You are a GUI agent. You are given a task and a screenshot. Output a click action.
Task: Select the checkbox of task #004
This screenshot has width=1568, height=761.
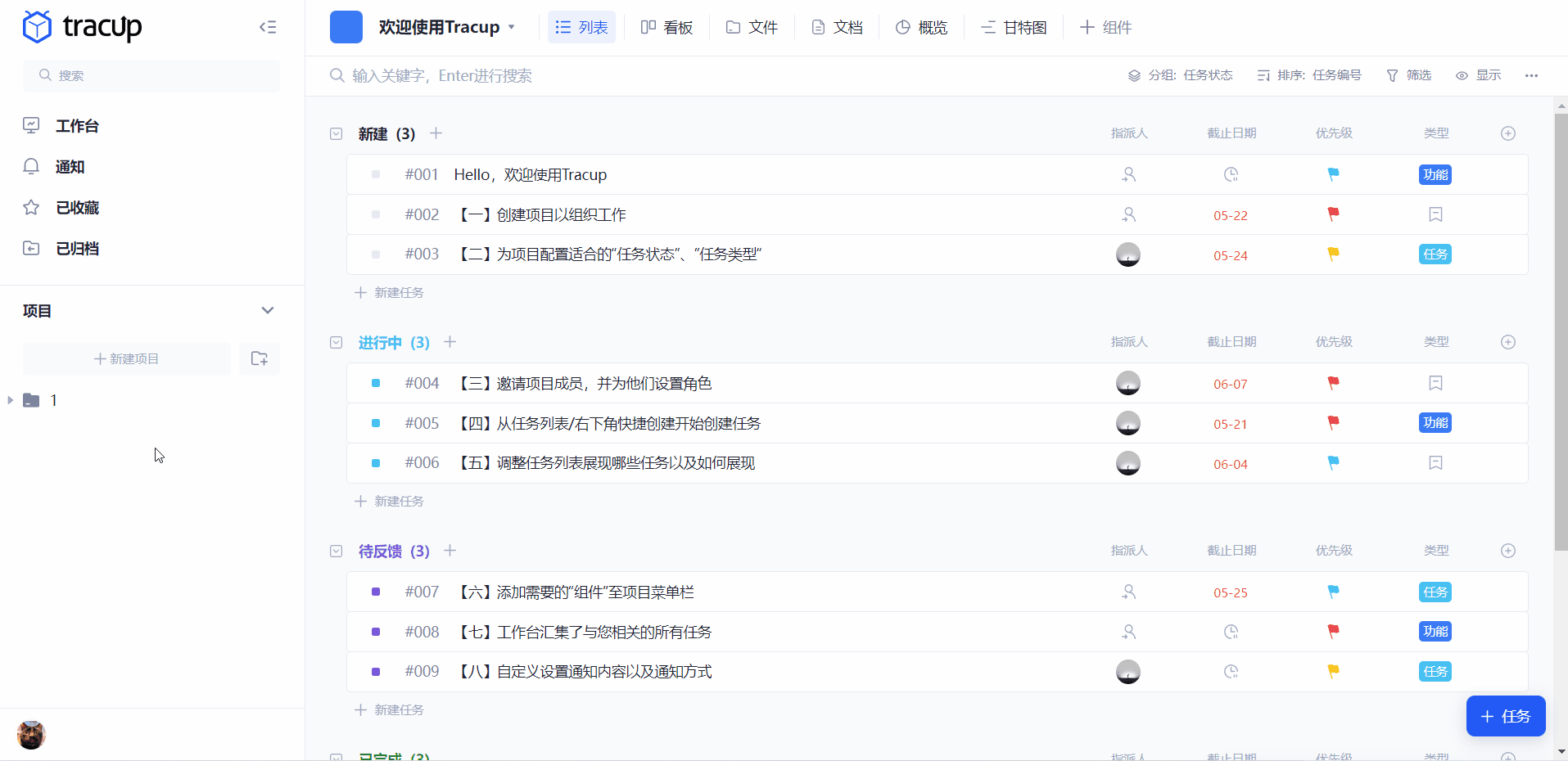tap(374, 383)
